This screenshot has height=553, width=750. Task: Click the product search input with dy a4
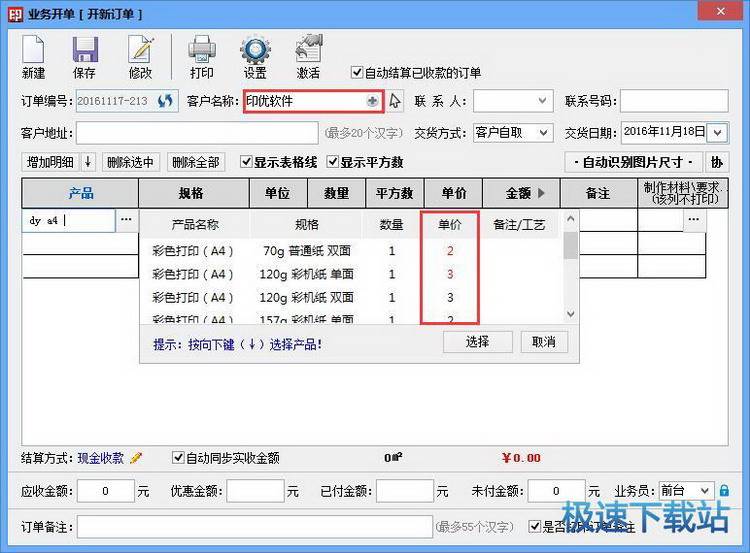point(68,220)
